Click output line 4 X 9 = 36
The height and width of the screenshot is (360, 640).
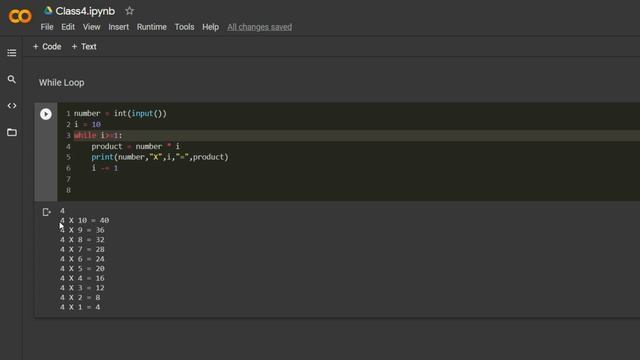[x=82, y=230]
